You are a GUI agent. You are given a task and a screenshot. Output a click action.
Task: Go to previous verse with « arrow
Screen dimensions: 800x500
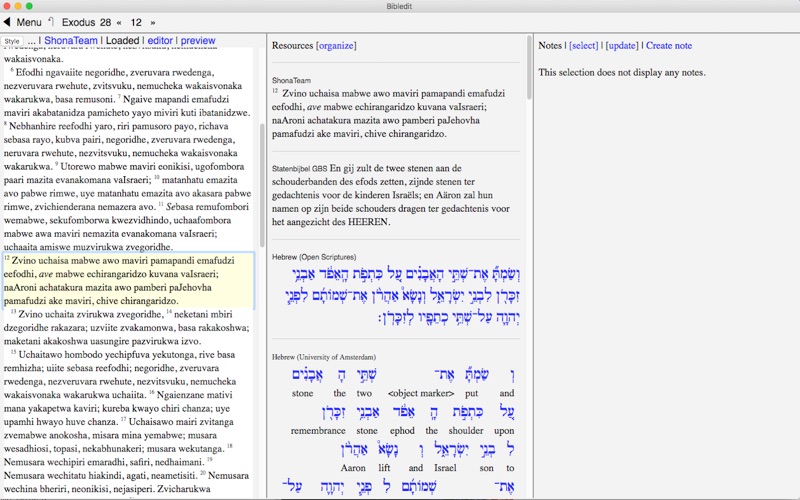click(x=119, y=22)
